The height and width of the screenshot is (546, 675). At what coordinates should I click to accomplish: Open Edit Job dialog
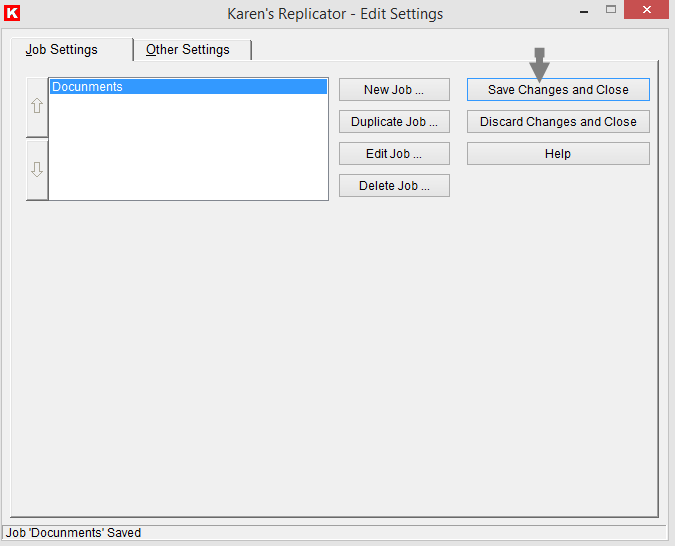click(394, 154)
